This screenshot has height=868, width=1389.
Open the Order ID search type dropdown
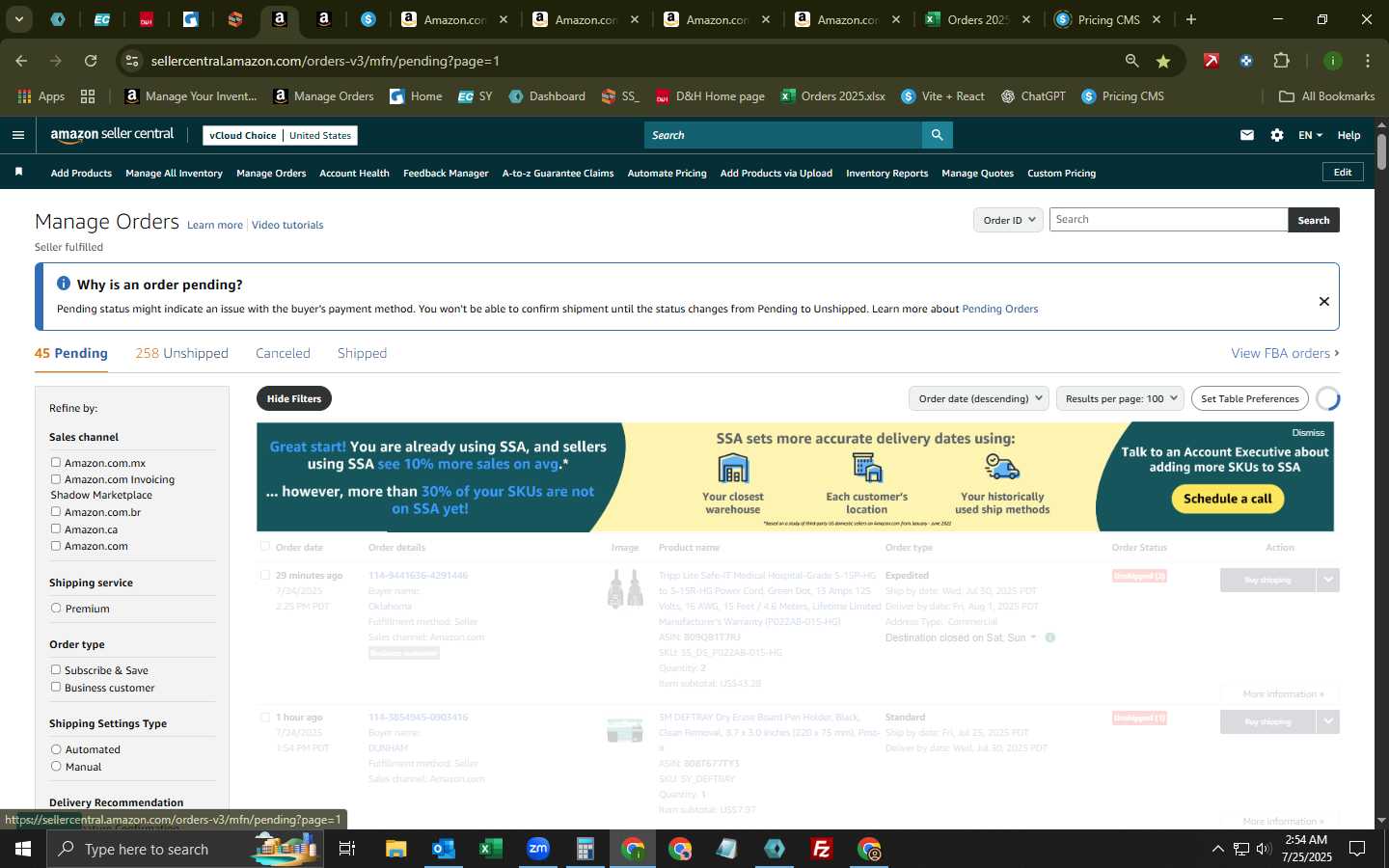[x=1008, y=220]
